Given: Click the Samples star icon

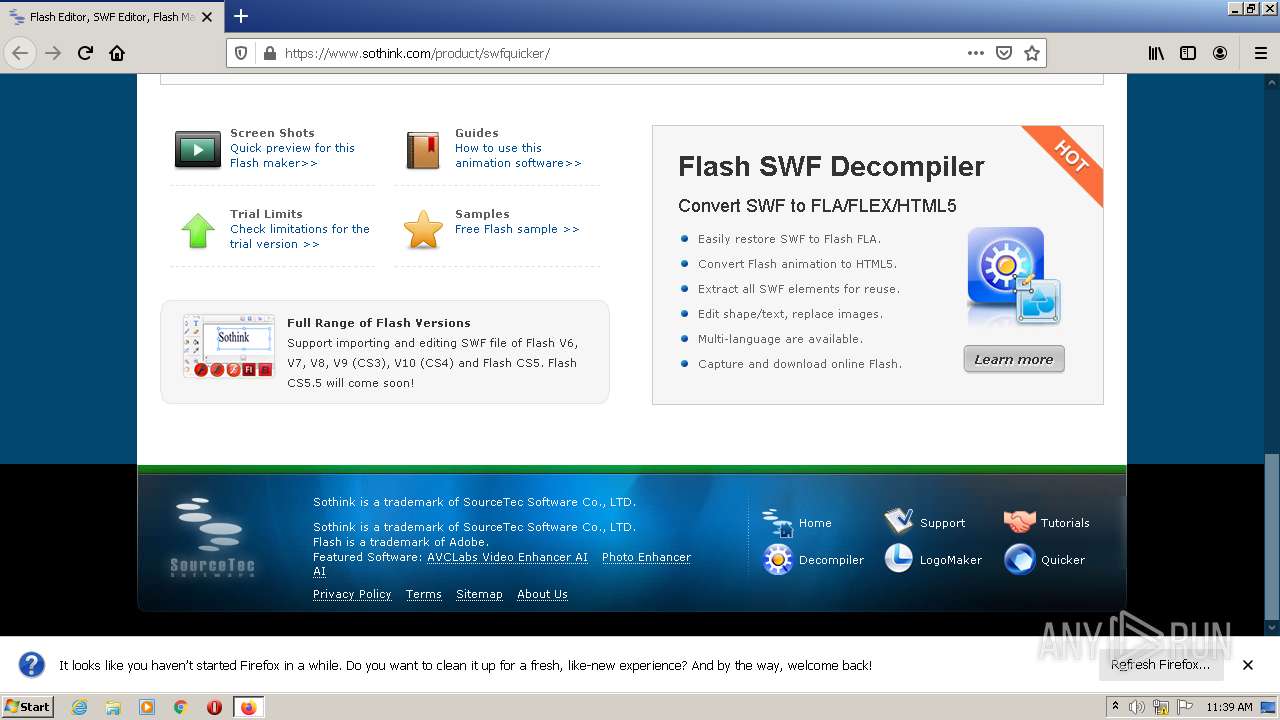Looking at the screenshot, I should [x=423, y=230].
